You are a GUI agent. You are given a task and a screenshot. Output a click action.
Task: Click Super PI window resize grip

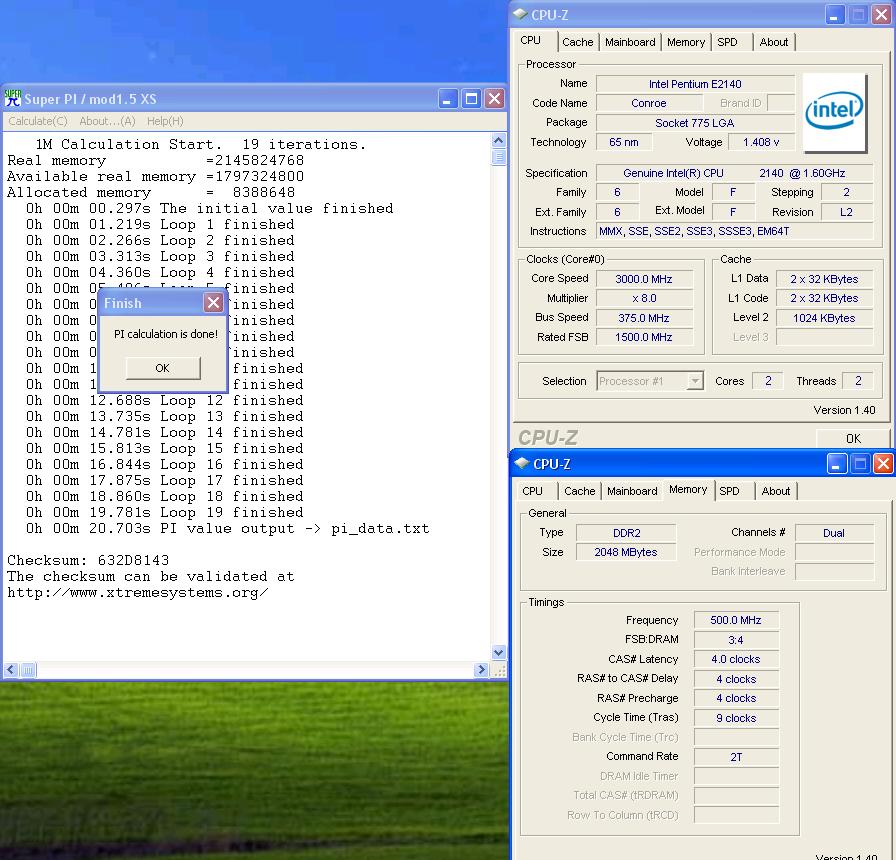click(x=499, y=670)
